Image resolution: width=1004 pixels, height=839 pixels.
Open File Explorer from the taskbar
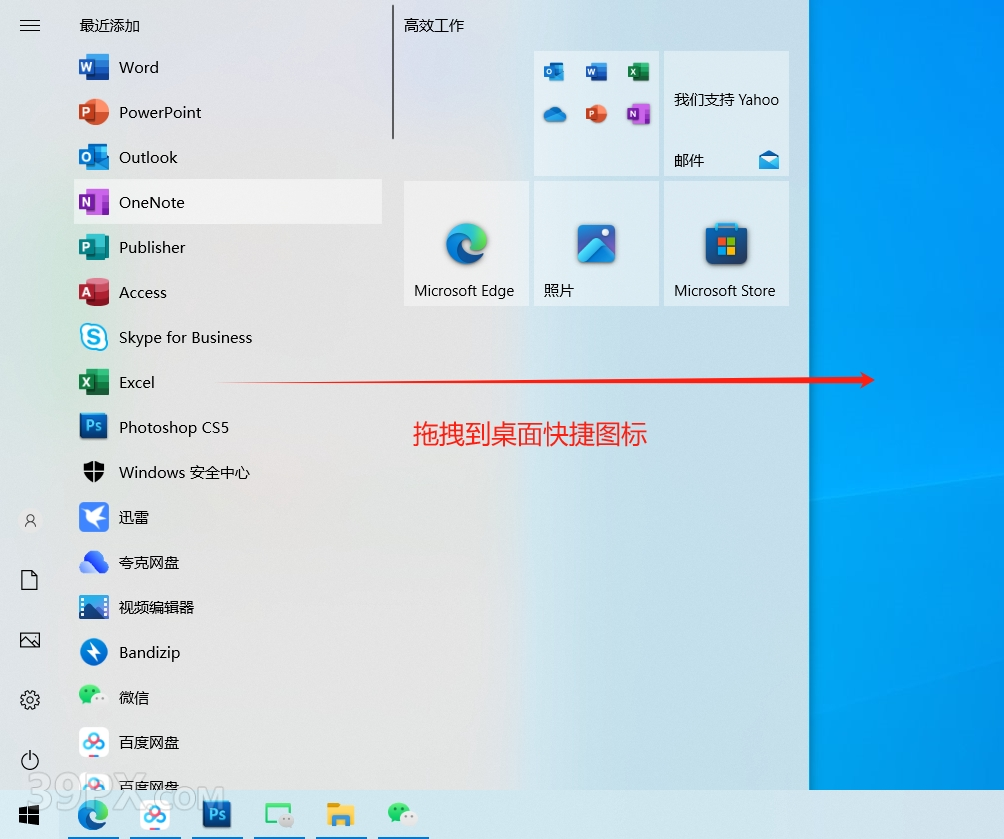341,815
